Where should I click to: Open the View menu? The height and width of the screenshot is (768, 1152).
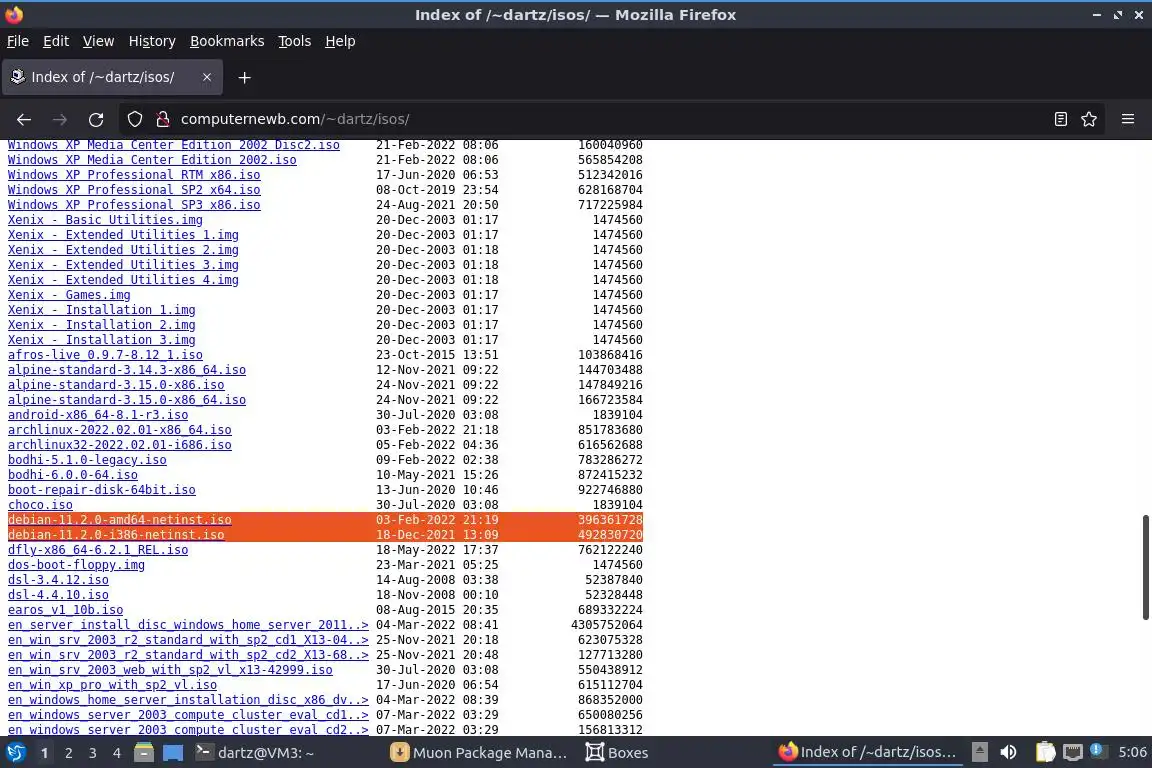coord(98,41)
